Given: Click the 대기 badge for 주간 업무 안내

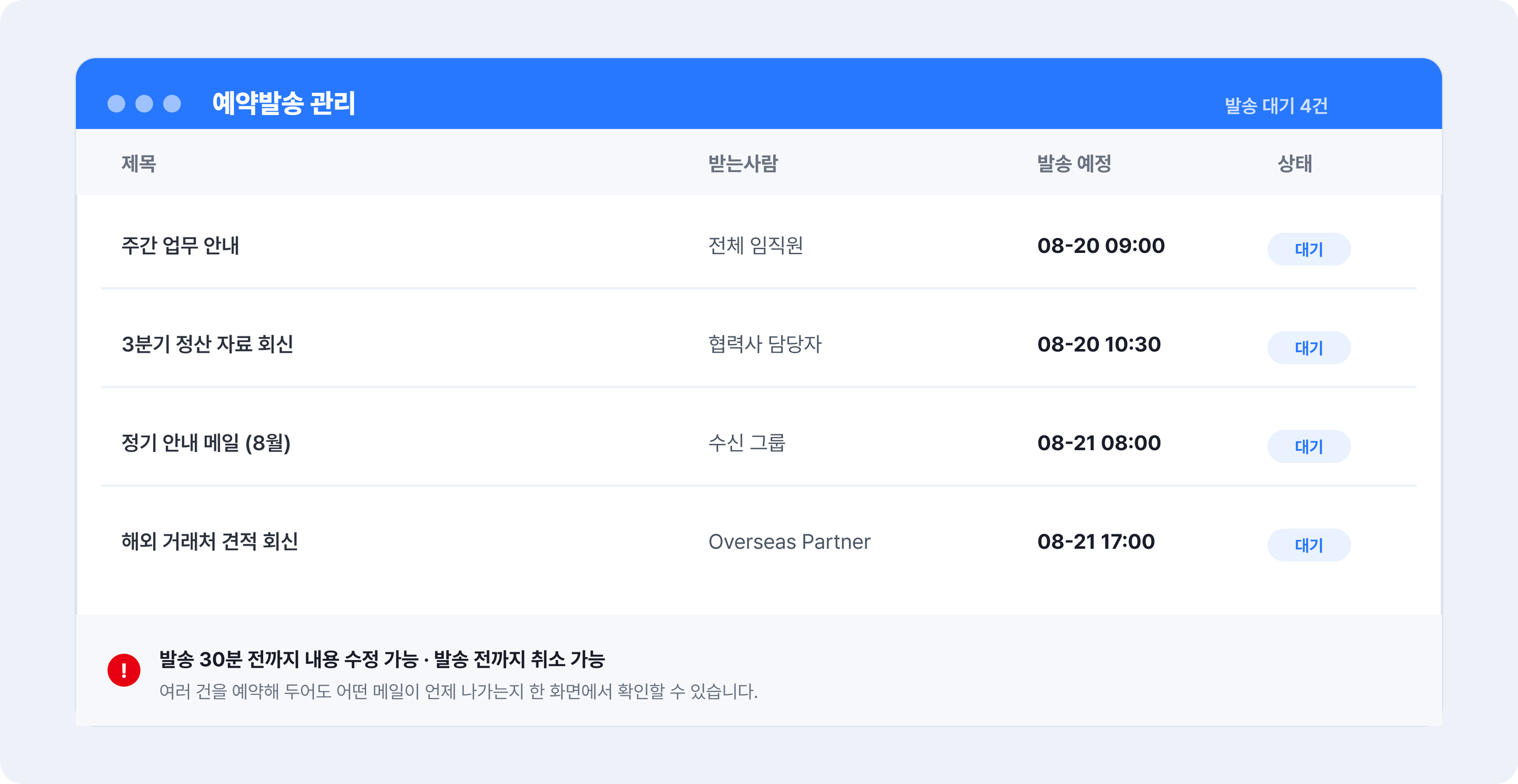Looking at the screenshot, I should (x=1309, y=249).
